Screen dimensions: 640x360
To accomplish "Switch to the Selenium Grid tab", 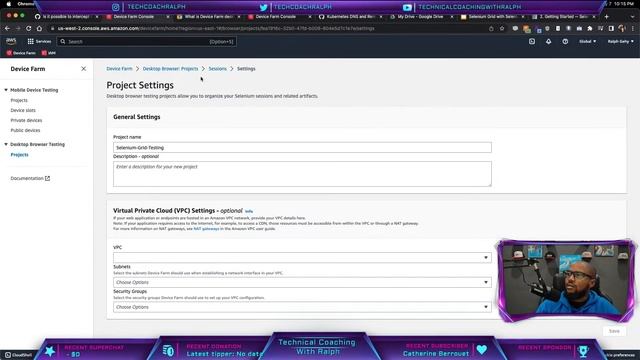I will click(492, 17).
